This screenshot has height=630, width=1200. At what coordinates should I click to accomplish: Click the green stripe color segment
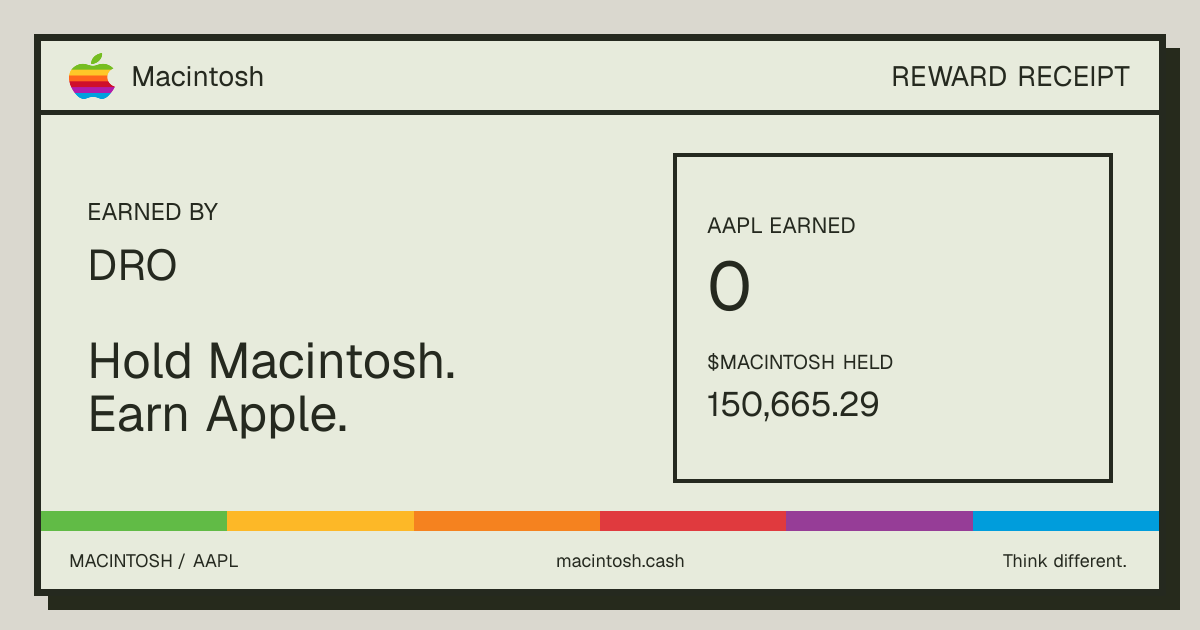coord(134,521)
